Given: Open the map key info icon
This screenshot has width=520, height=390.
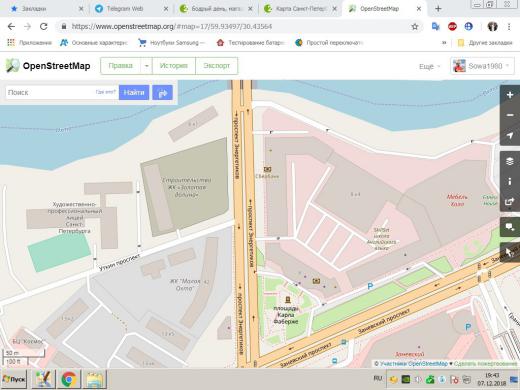Looking at the screenshot, I should (x=510, y=181).
